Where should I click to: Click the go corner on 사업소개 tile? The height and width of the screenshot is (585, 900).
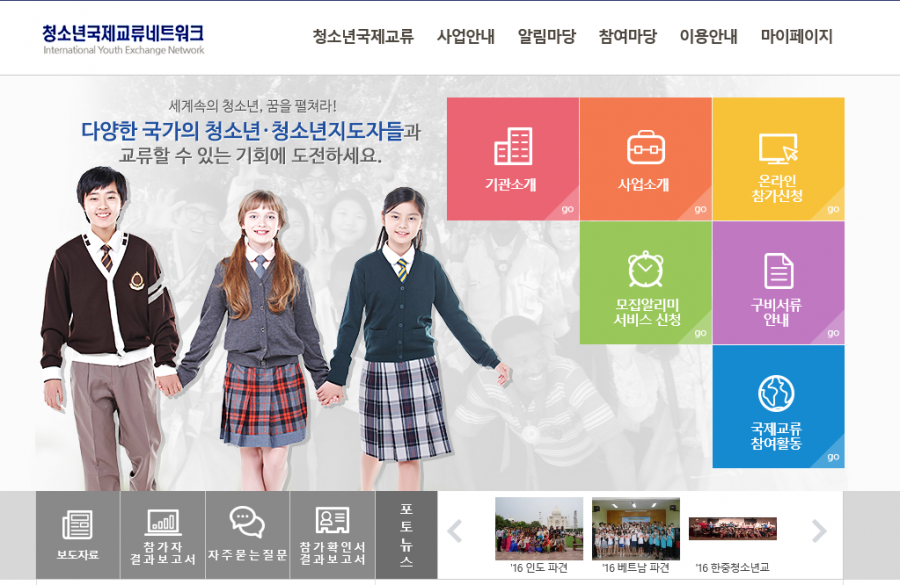[700, 209]
